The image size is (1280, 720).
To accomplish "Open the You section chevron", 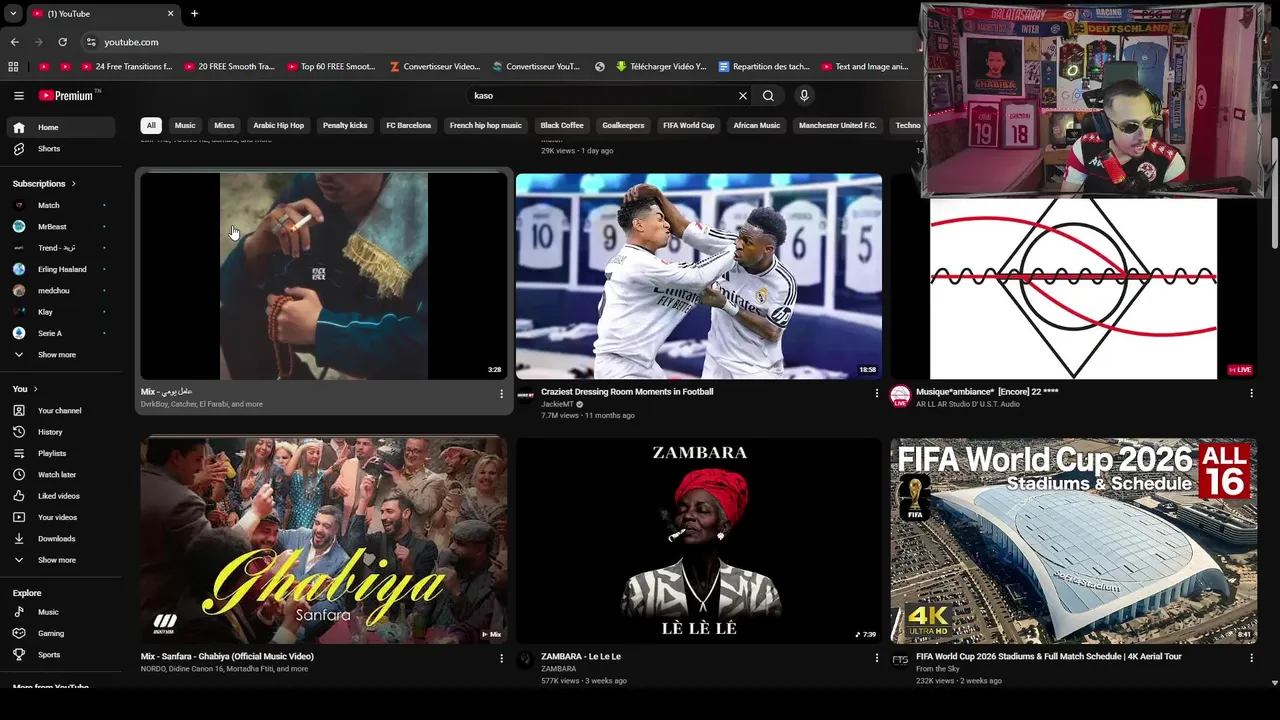I will 35,389.
